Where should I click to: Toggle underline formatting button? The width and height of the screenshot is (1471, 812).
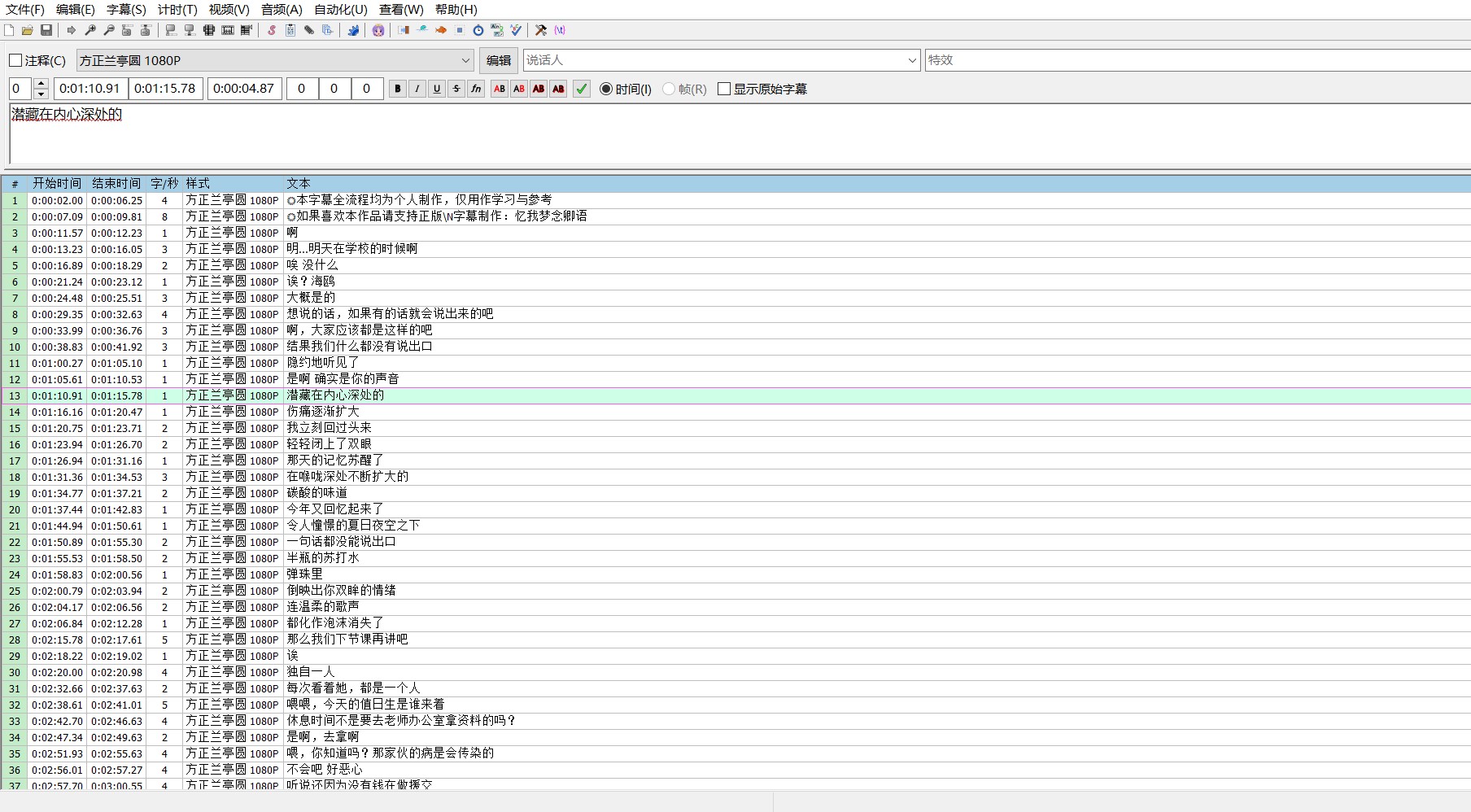[x=437, y=89]
